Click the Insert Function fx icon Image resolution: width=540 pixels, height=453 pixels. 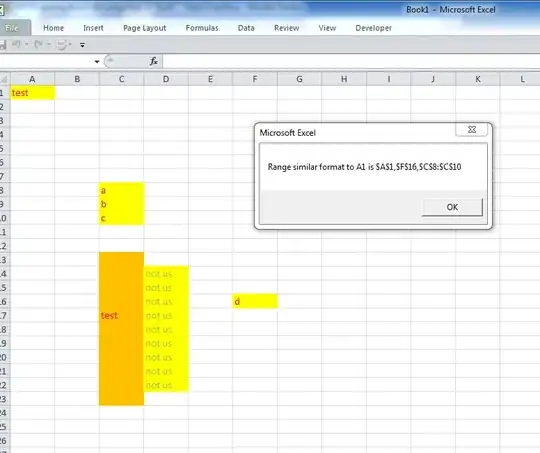[x=154, y=61]
